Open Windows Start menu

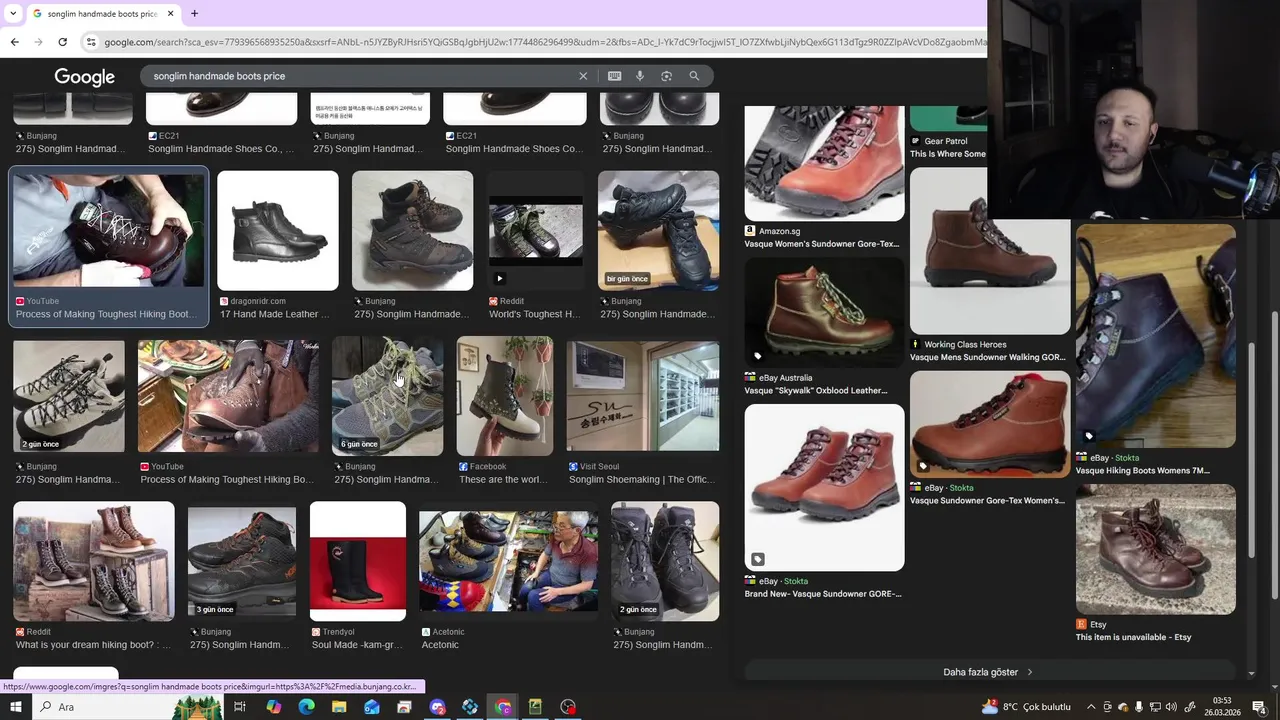click(x=16, y=707)
